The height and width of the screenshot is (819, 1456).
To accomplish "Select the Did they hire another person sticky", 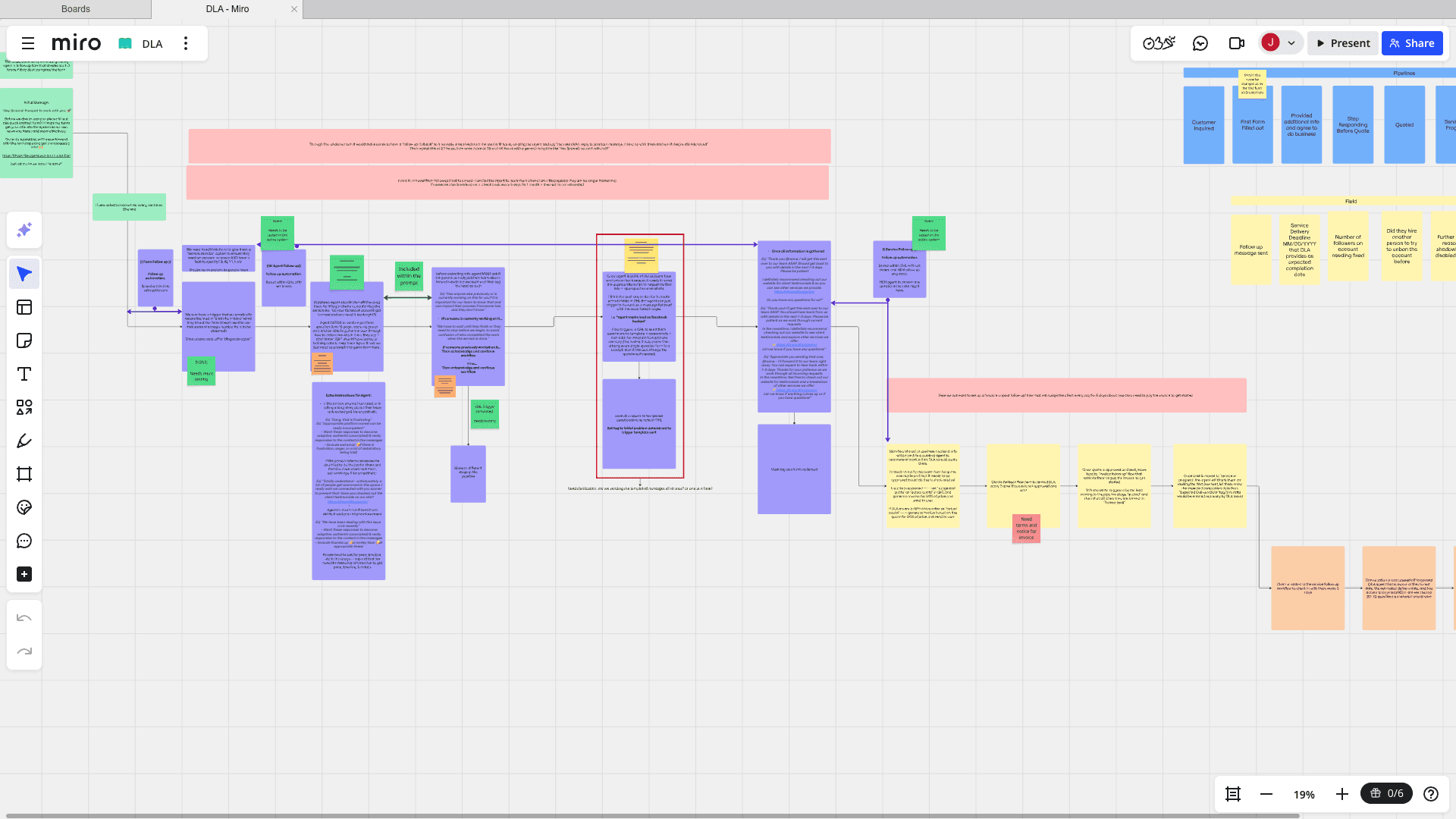I will (x=1401, y=247).
